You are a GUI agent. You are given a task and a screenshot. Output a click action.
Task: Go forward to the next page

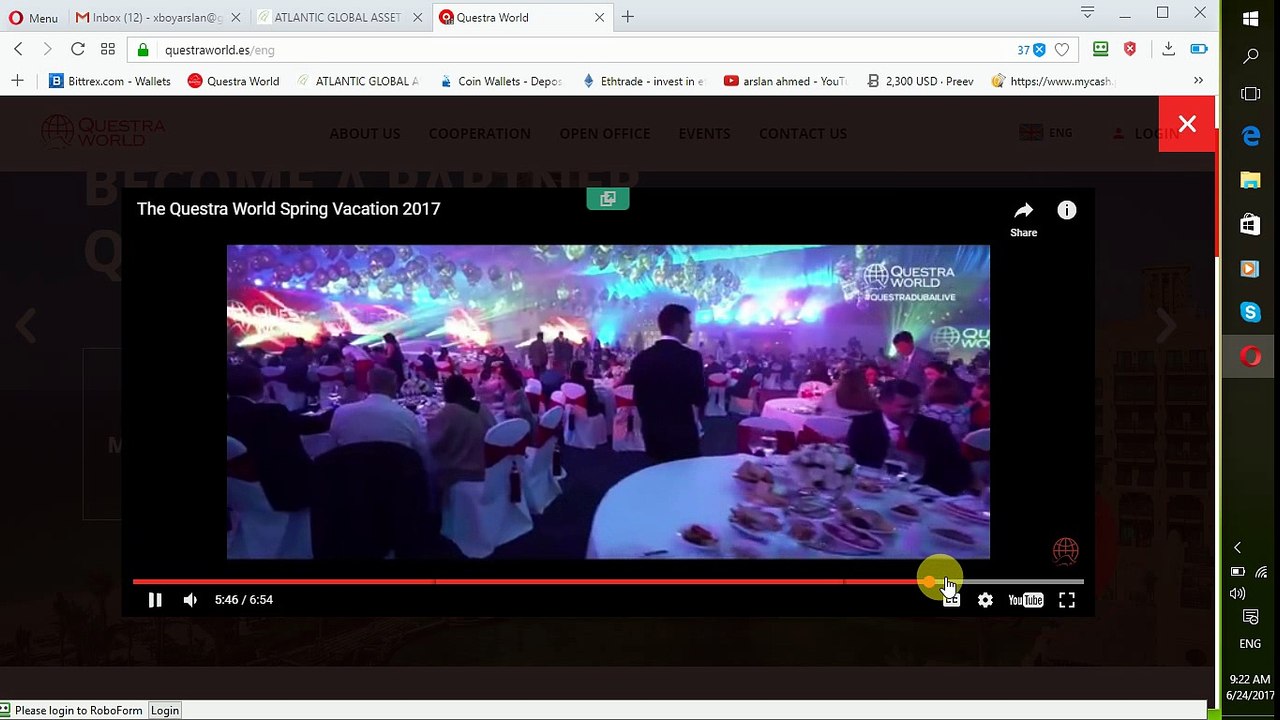coord(47,49)
